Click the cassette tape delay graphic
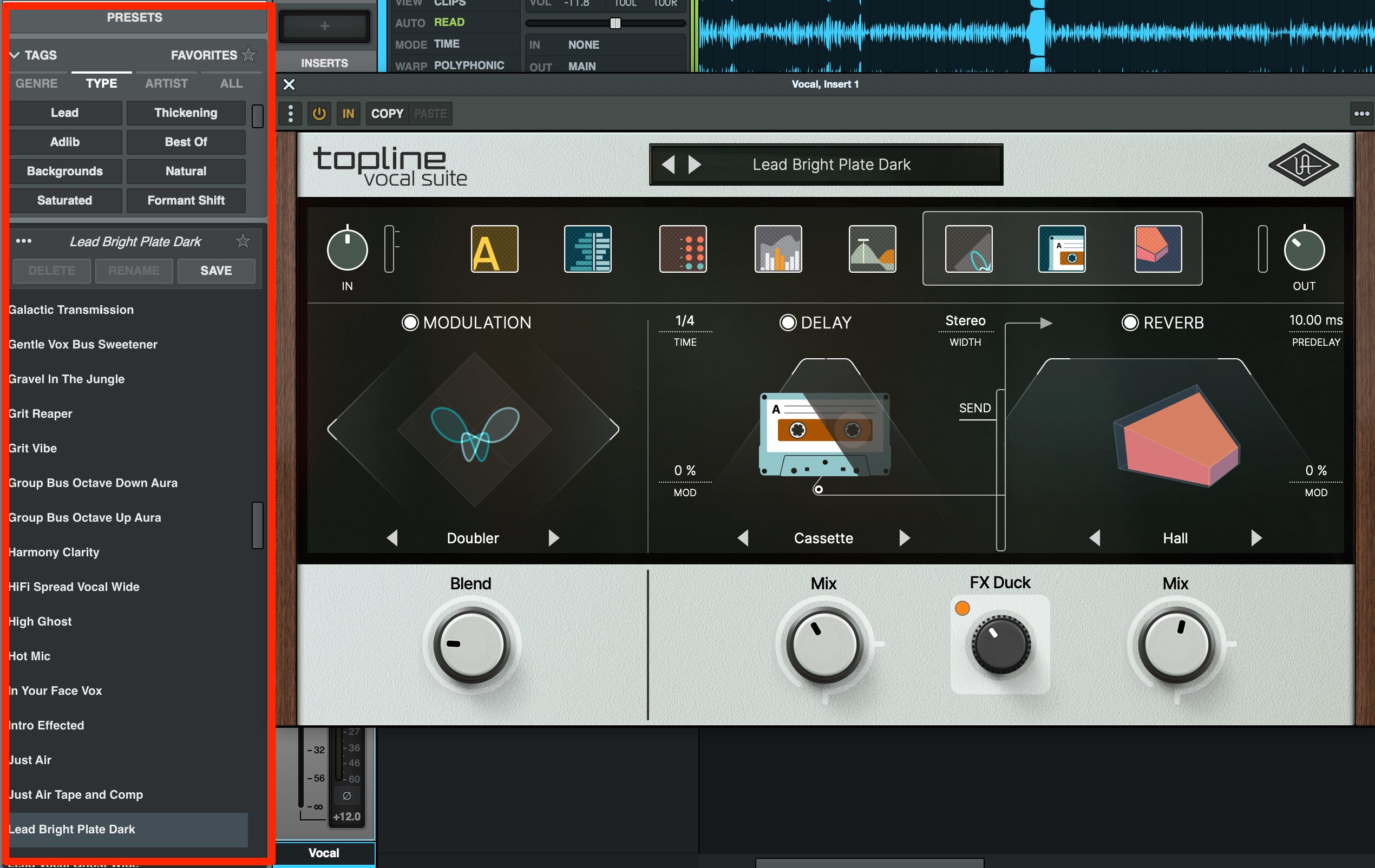Image resolution: width=1375 pixels, height=868 pixels. [x=824, y=435]
